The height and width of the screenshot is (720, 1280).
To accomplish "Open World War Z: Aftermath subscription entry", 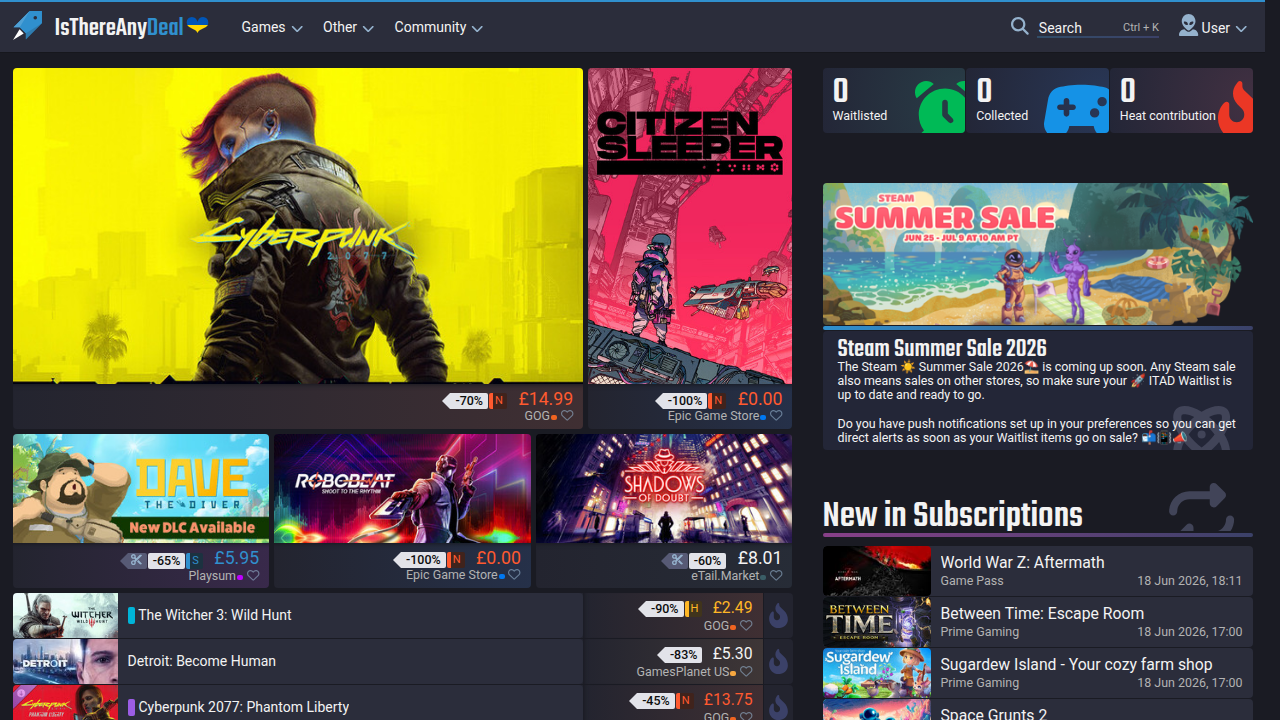I will coord(1038,570).
